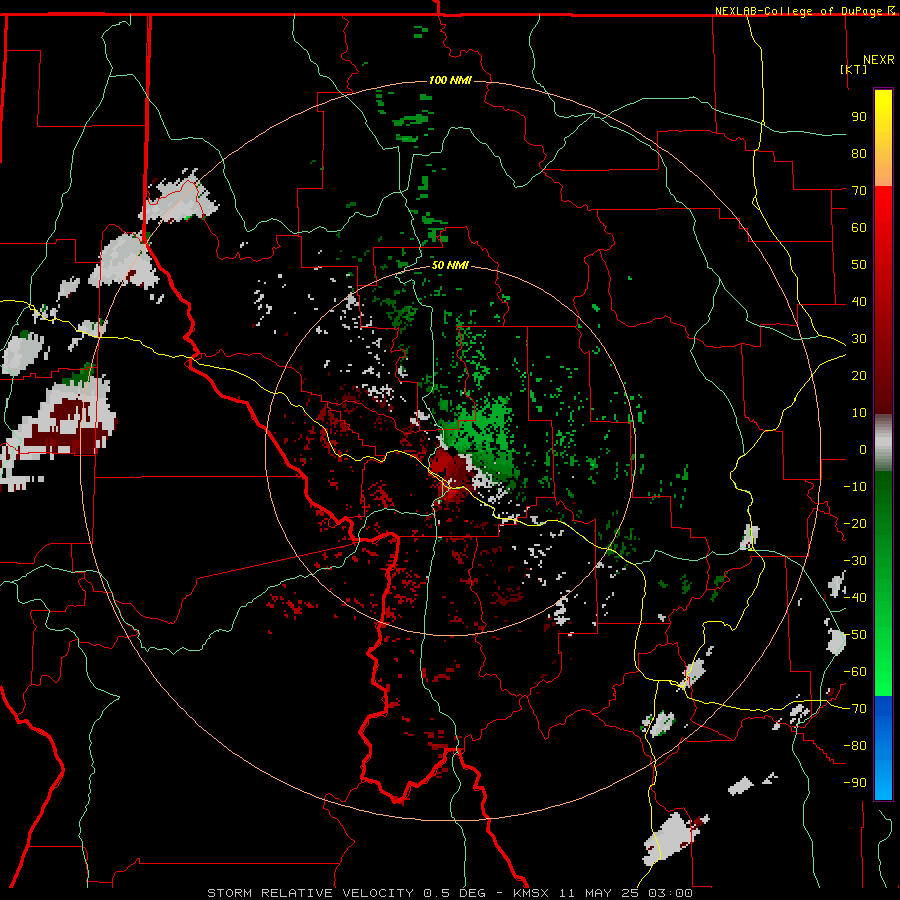Click the 90 knot label on the velocity scale
The width and height of the screenshot is (900, 900).
point(859,117)
